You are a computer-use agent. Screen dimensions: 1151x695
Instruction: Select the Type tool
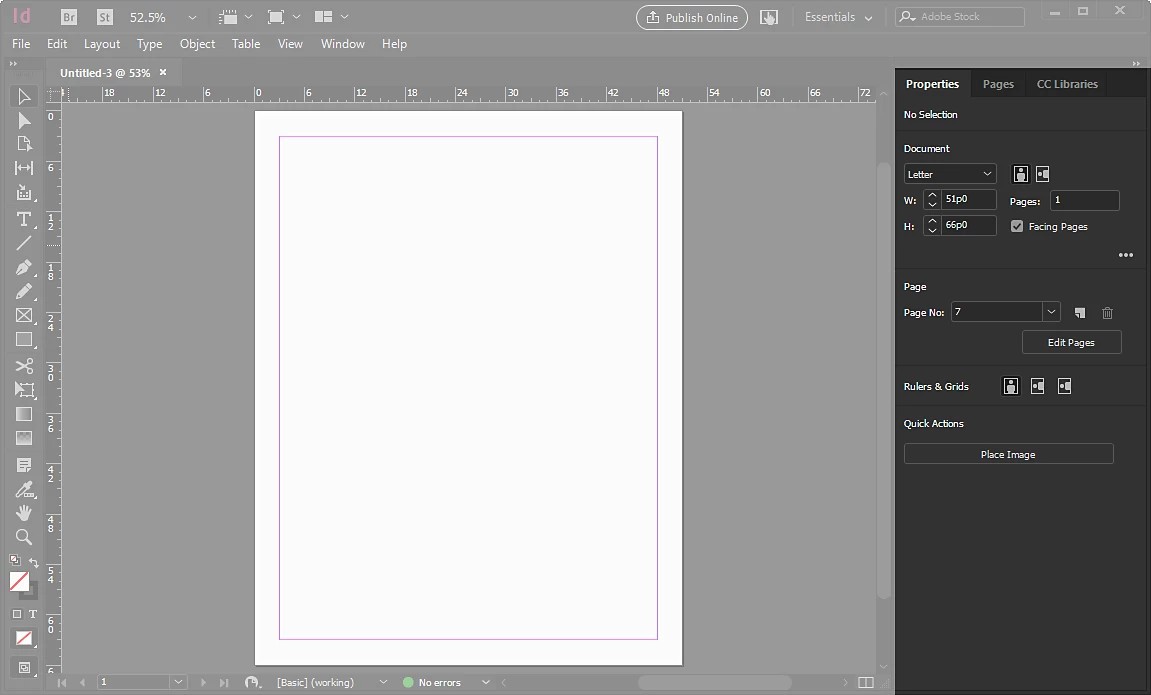[23, 219]
